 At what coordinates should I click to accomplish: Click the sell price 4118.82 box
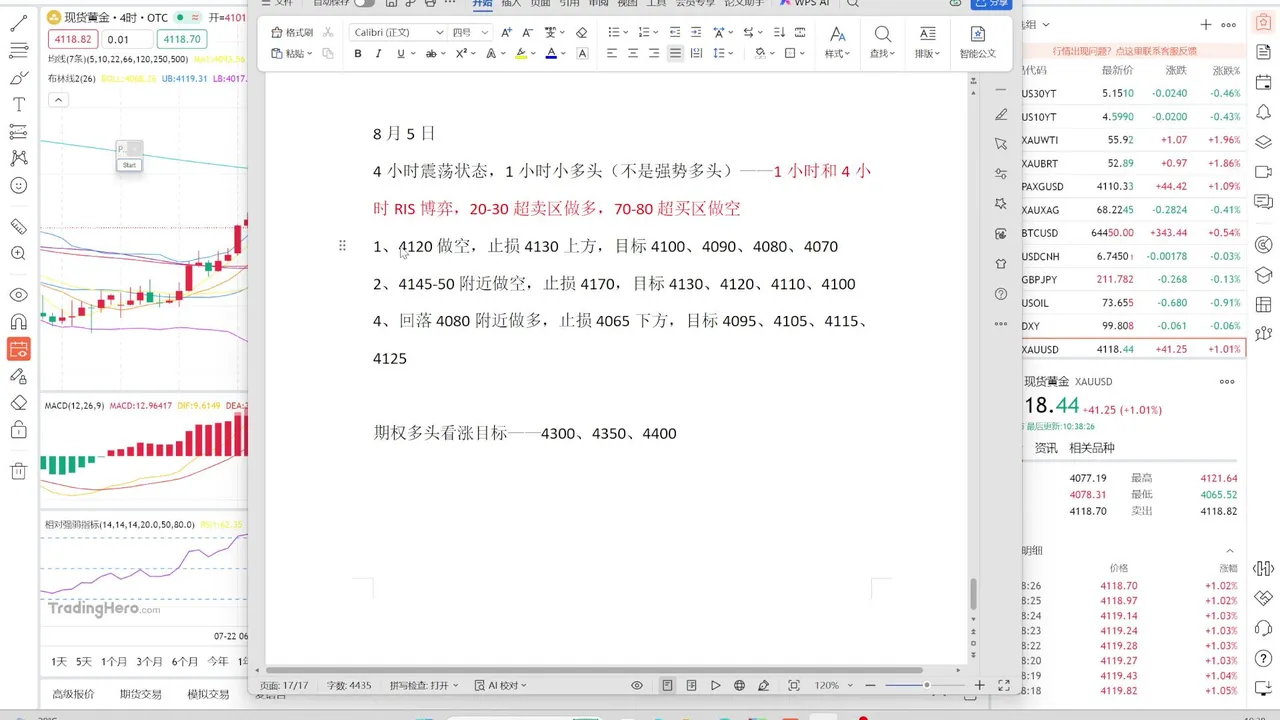pos(71,39)
